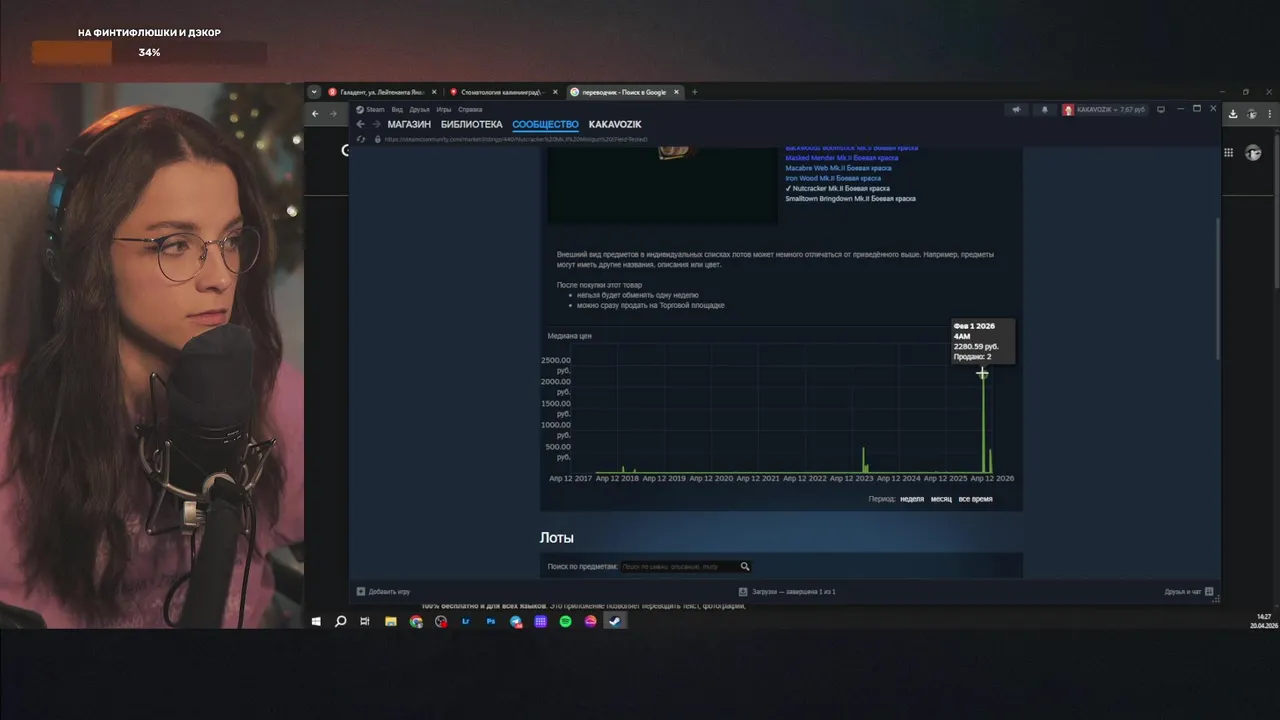
Task: Open Telegram from the taskbar
Action: (x=516, y=621)
